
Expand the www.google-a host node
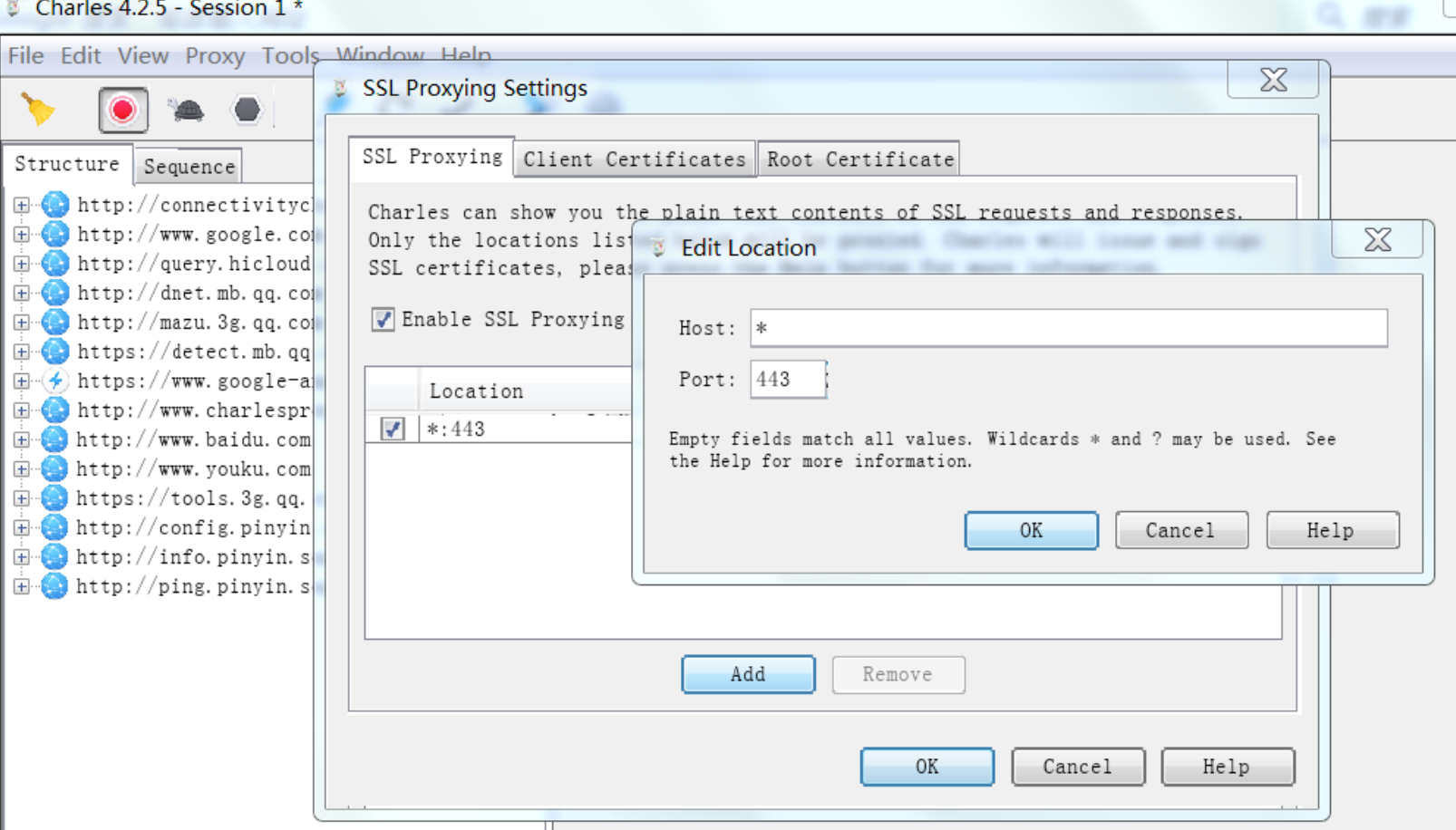[21, 381]
